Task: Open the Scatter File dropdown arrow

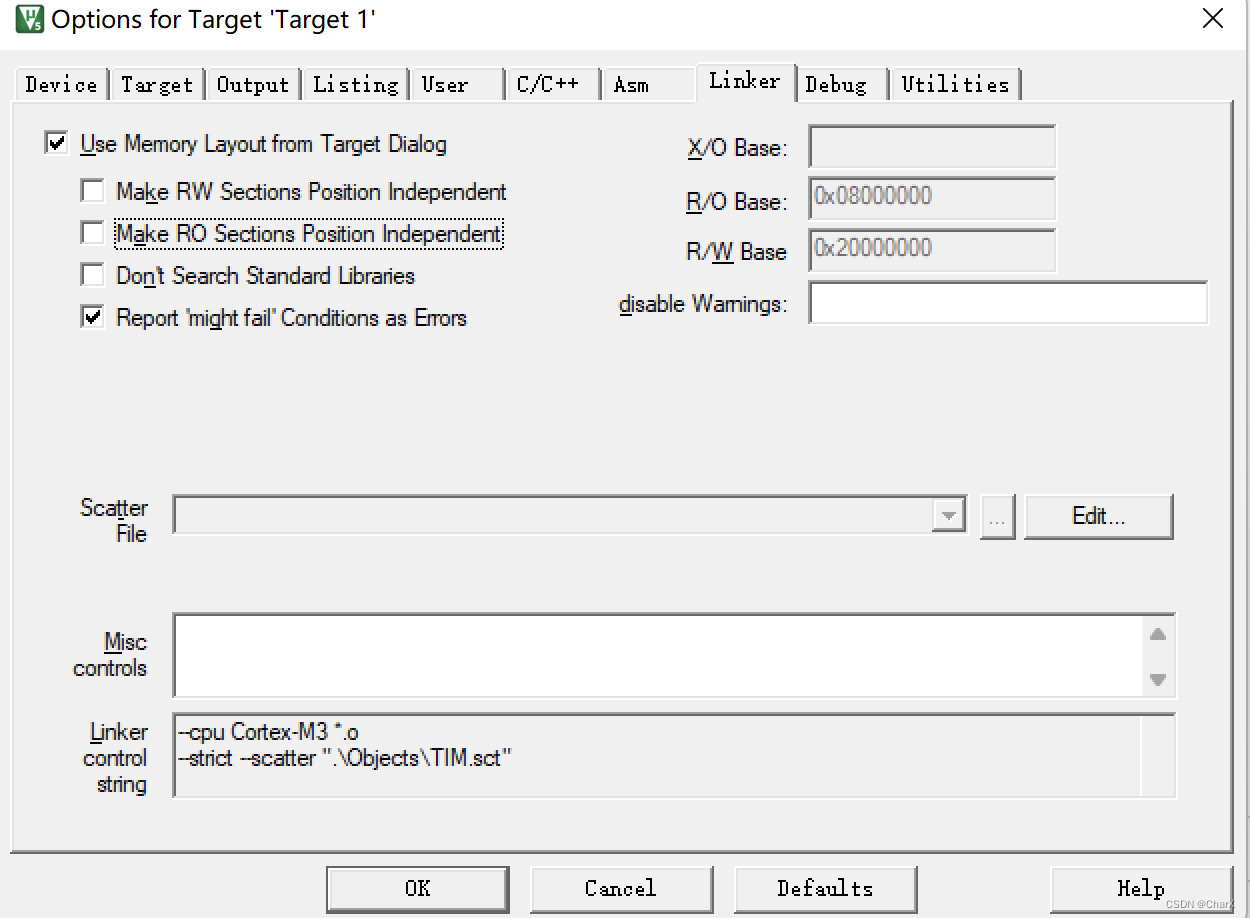Action: [x=947, y=516]
